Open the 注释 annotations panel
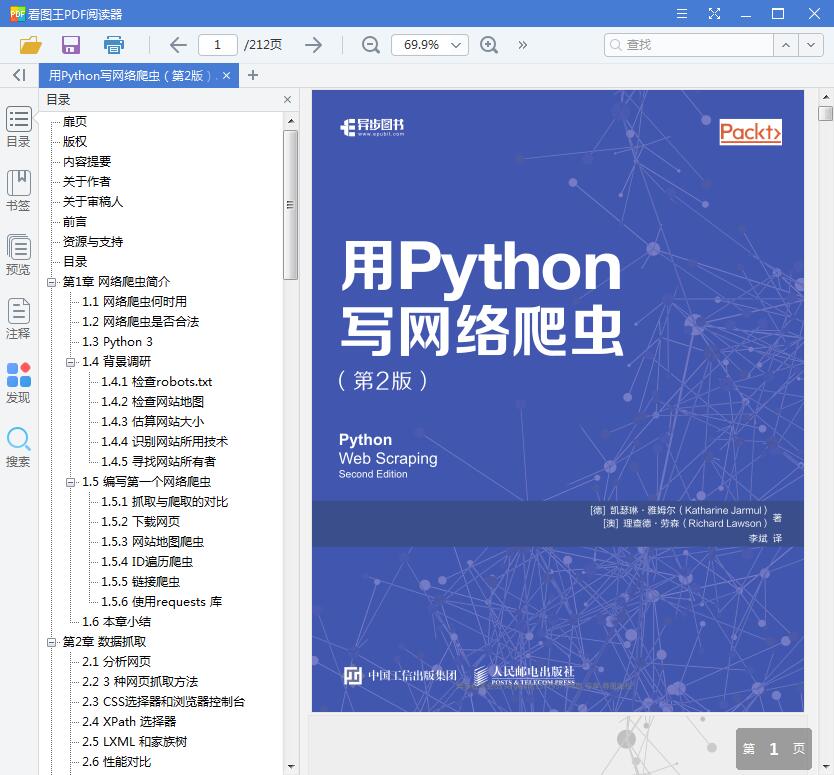The image size is (834, 775). click(x=19, y=319)
